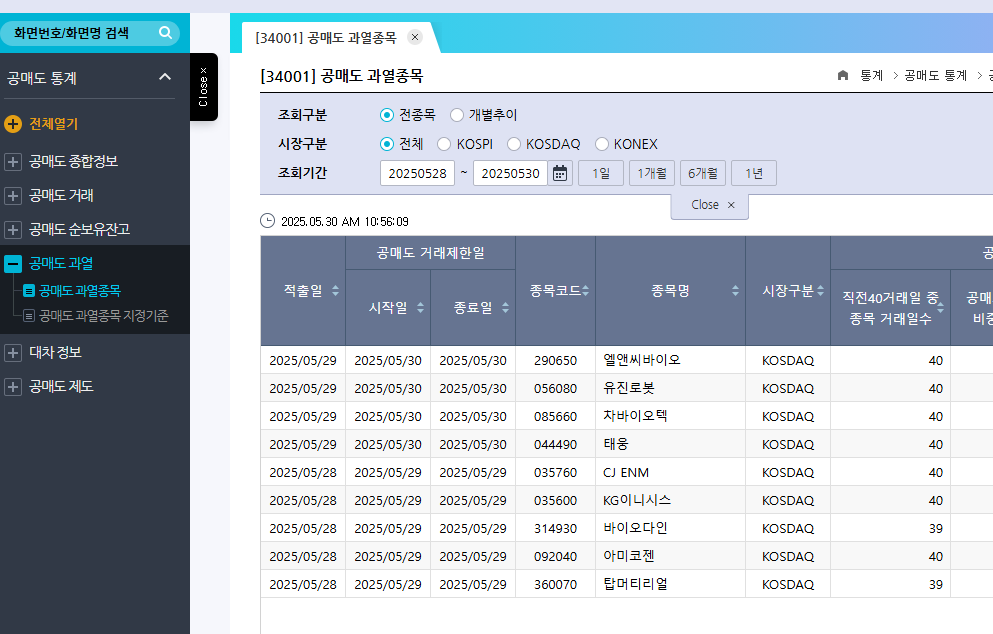
Task: Sort by 종목코드 column arrows
Action: 586,291
